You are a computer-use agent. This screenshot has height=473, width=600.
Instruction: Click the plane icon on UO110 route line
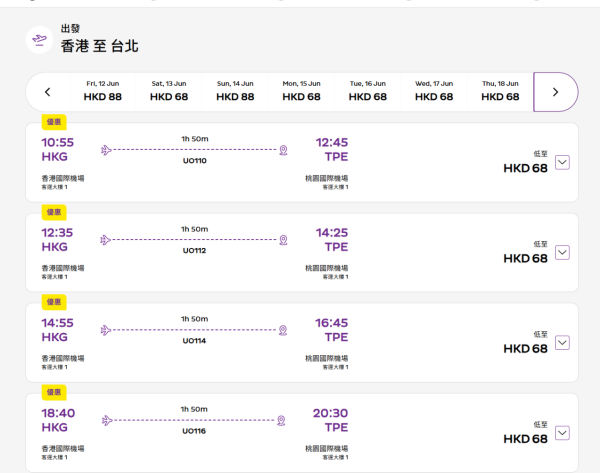(x=106, y=150)
